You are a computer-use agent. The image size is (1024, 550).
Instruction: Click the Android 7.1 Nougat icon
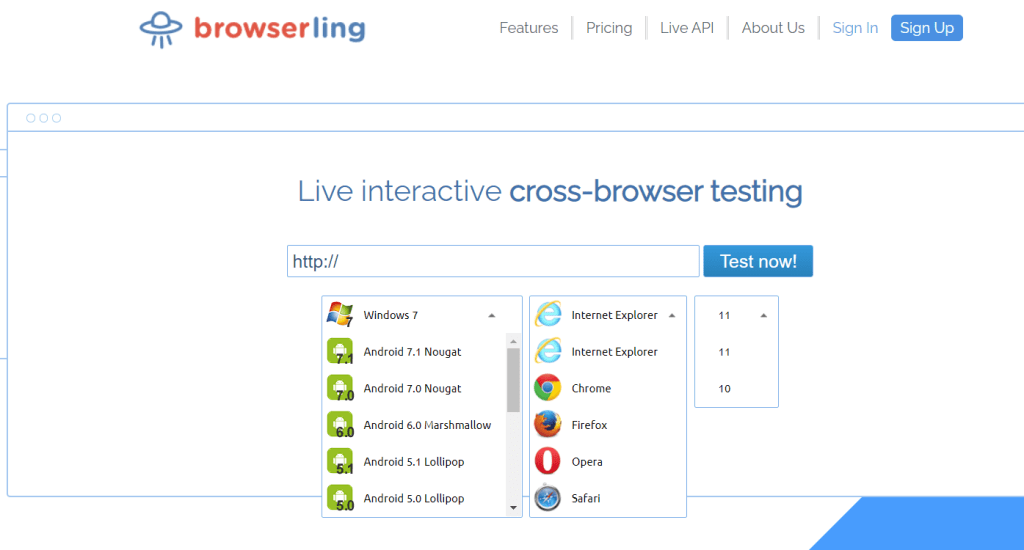(x=341, y=352)
